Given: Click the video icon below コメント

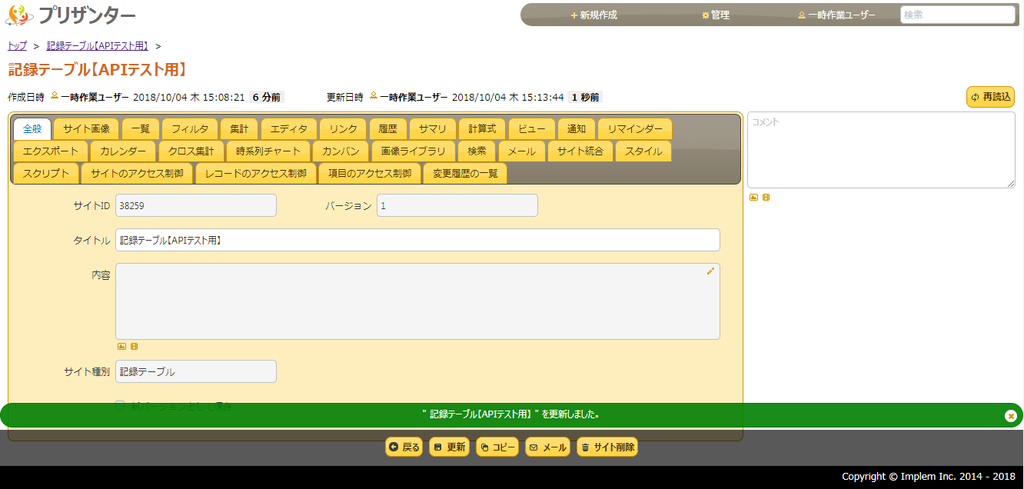Looking at the screenshot, I should click(766, 197).
